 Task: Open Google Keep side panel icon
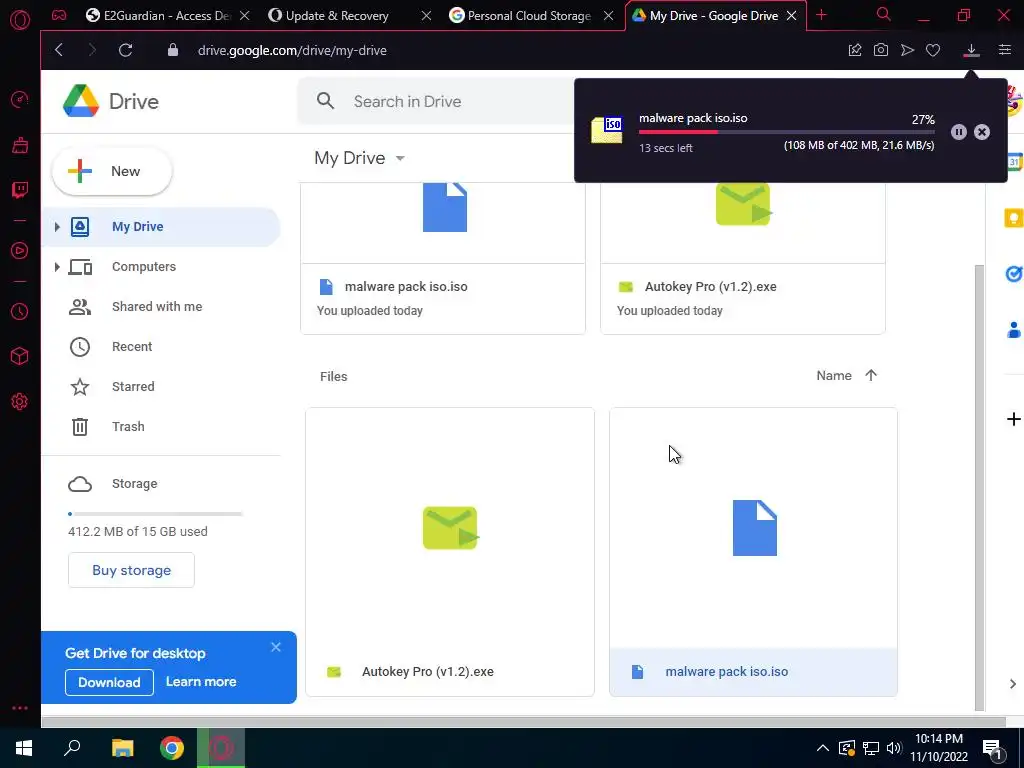[x=1014, y=218]
